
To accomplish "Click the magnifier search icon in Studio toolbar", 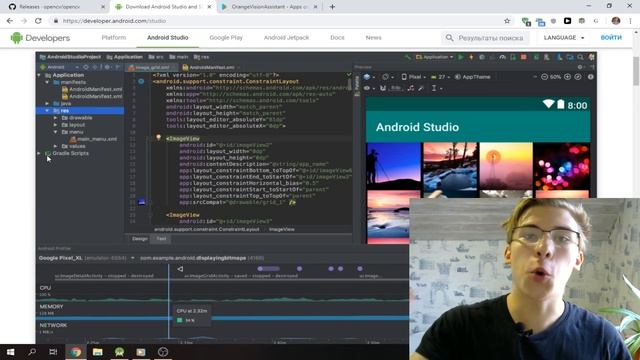I will (580, 57).
